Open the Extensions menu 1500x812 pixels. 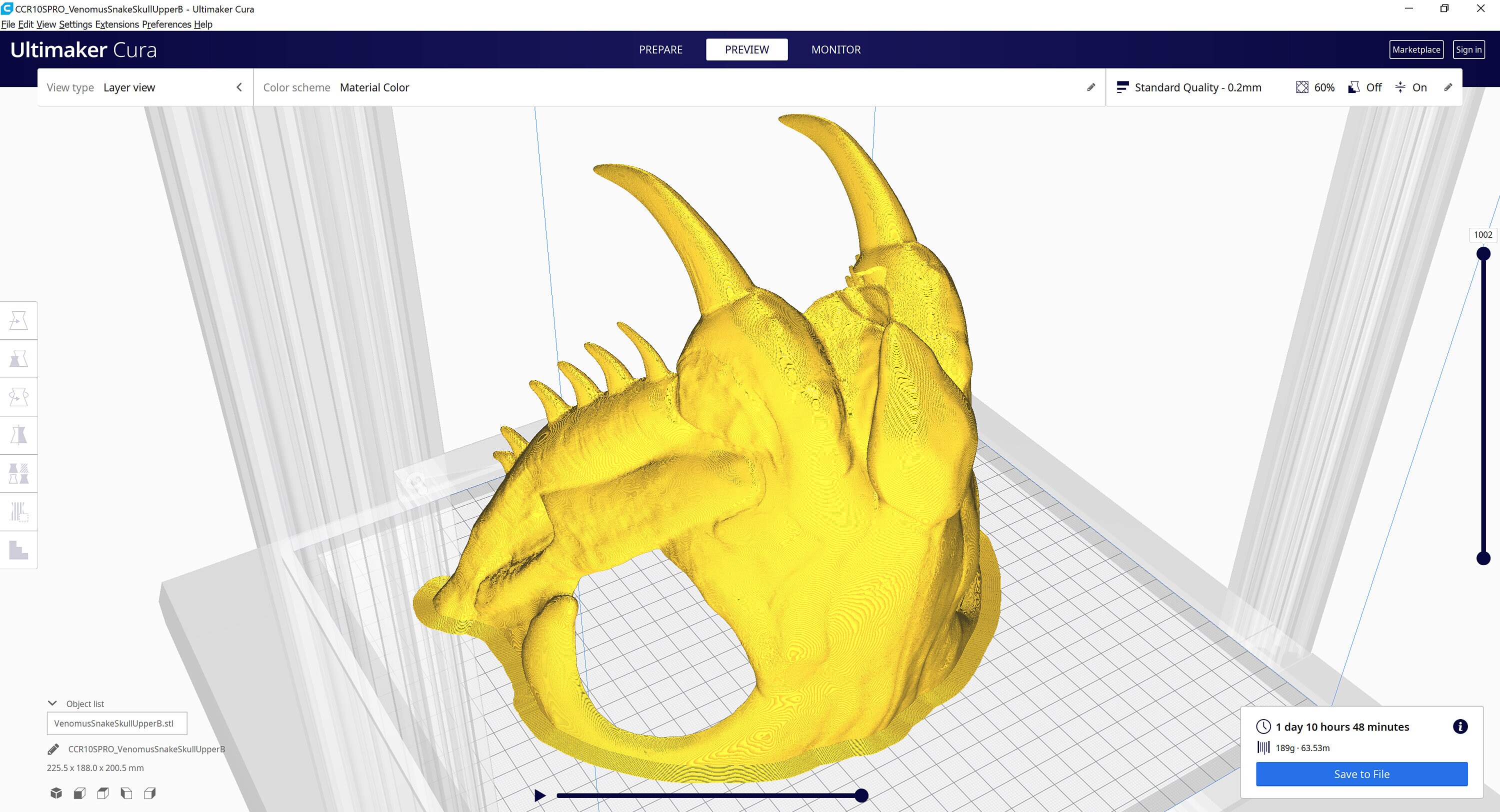click(x=117, y=24)
